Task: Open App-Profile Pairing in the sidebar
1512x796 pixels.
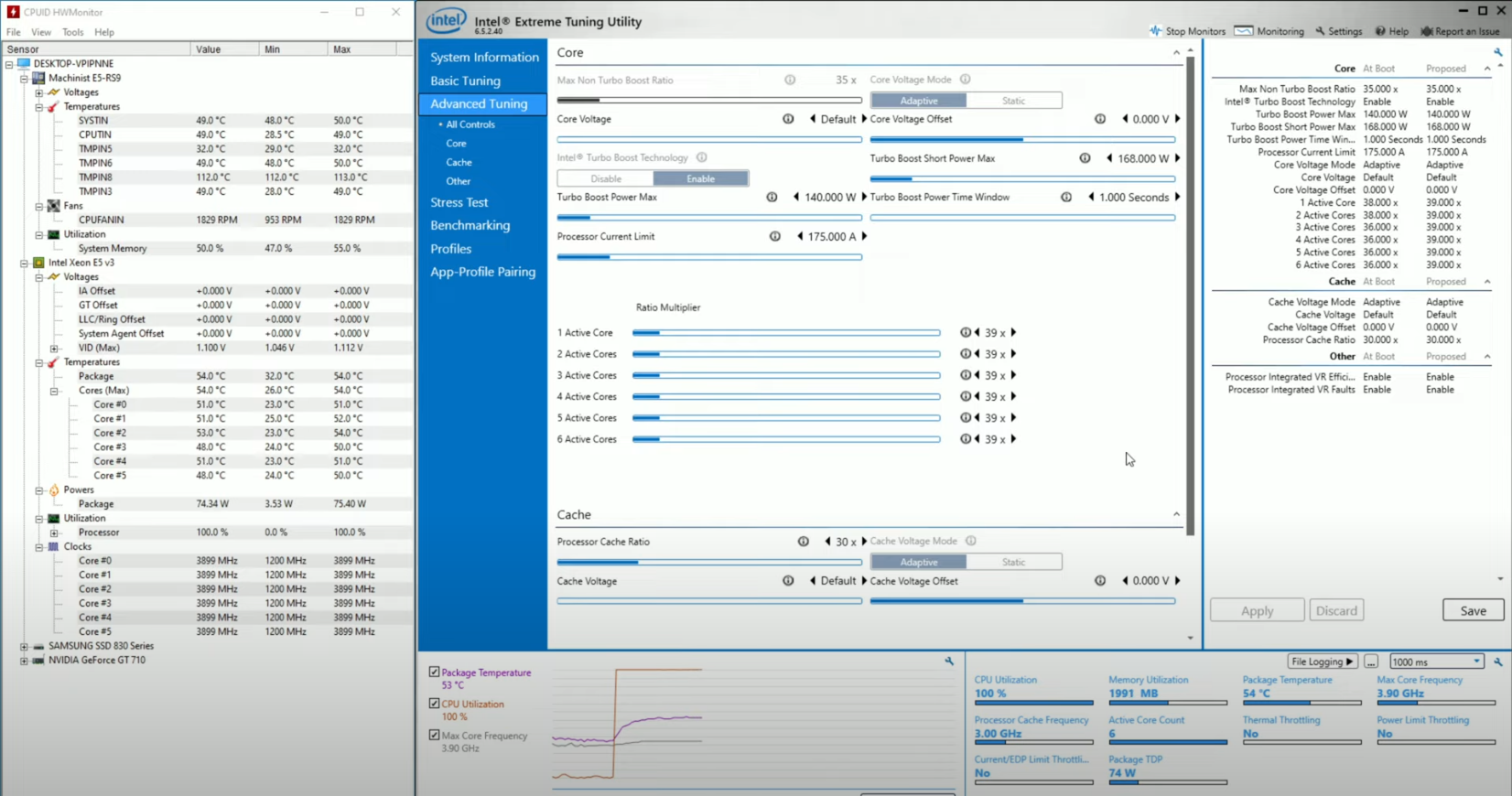Action: click(484, 272)
